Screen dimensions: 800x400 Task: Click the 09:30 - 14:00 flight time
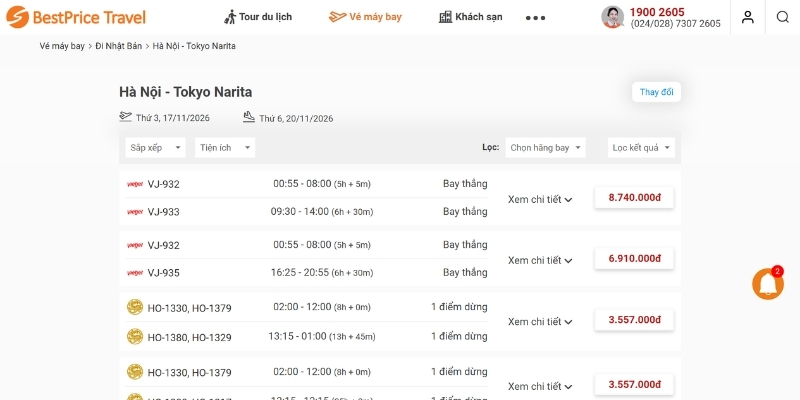coord(299,211)
